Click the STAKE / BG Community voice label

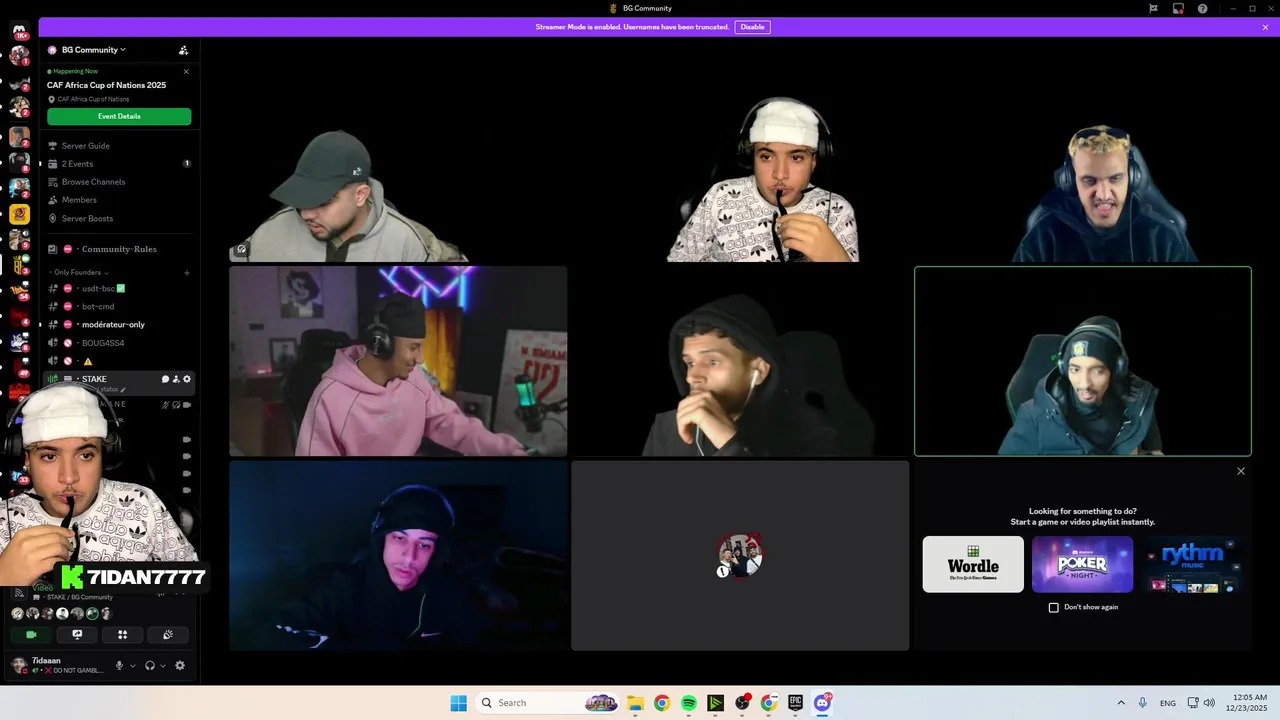coord(79,597)
